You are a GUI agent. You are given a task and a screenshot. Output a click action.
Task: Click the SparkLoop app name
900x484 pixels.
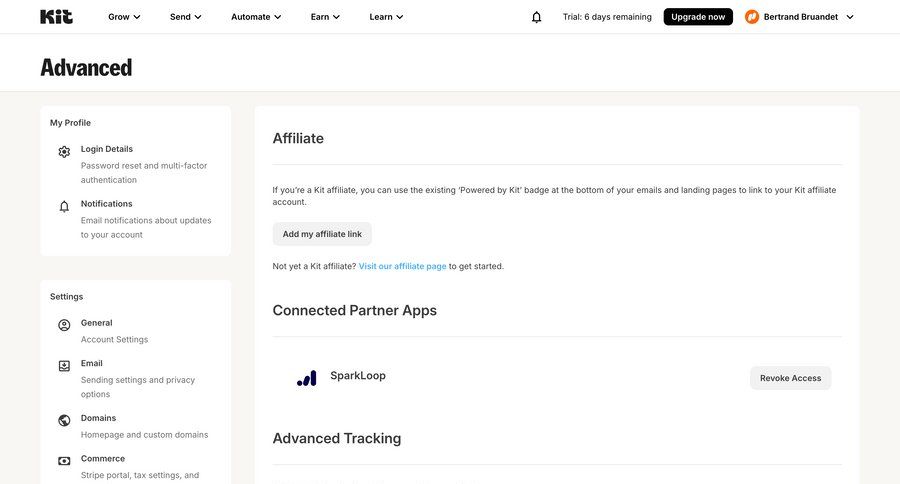click(358, 375)
